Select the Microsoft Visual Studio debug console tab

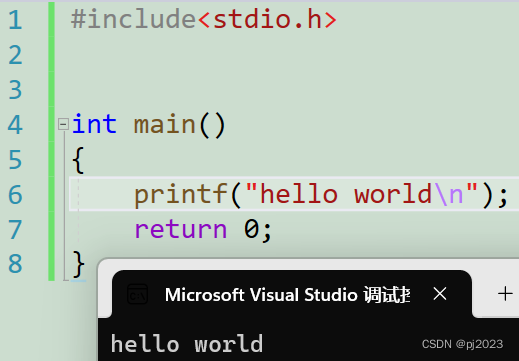pyautogui.click(x=292, y=294)
